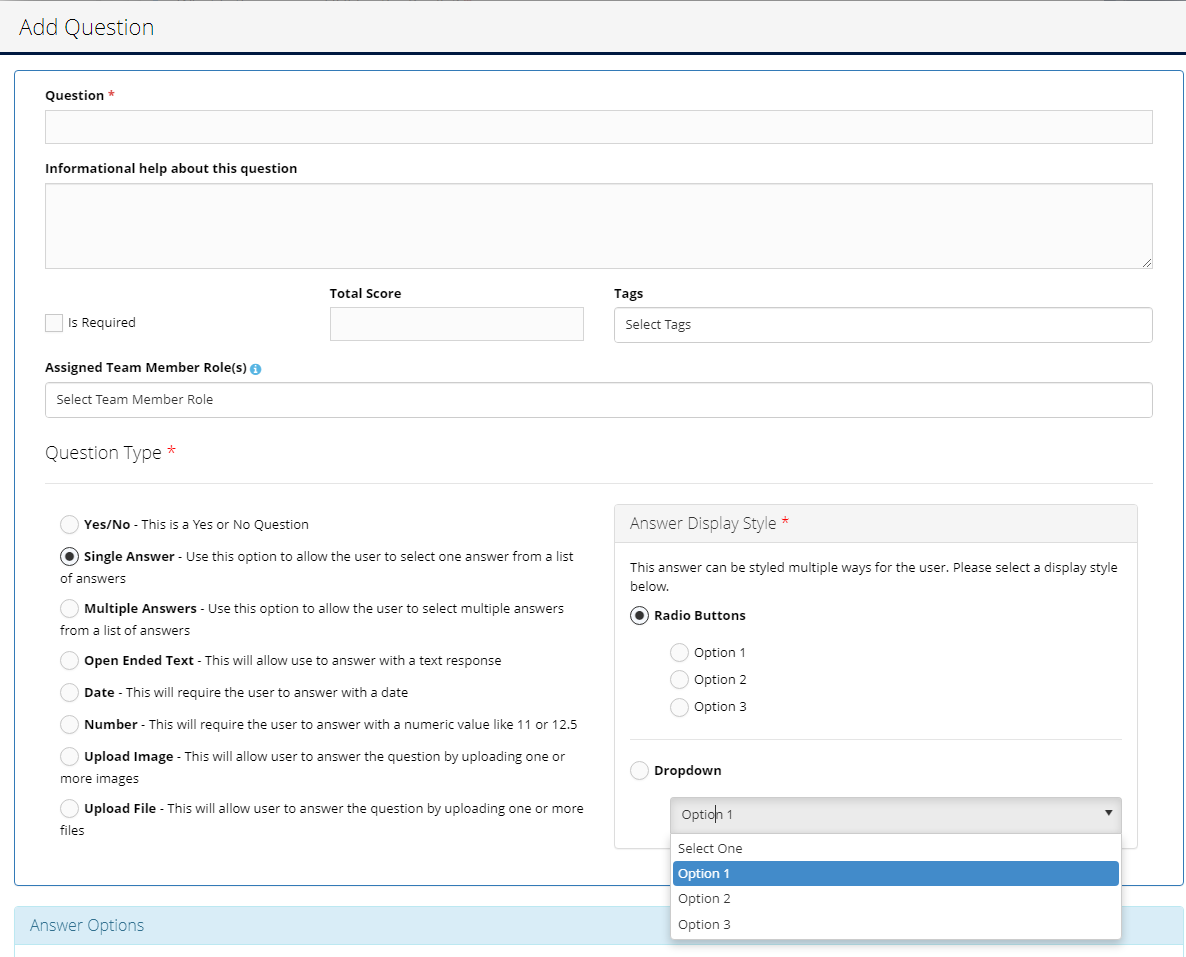Select the Single Answer question type
The image size is (1186, 957).
pos(70,556)
